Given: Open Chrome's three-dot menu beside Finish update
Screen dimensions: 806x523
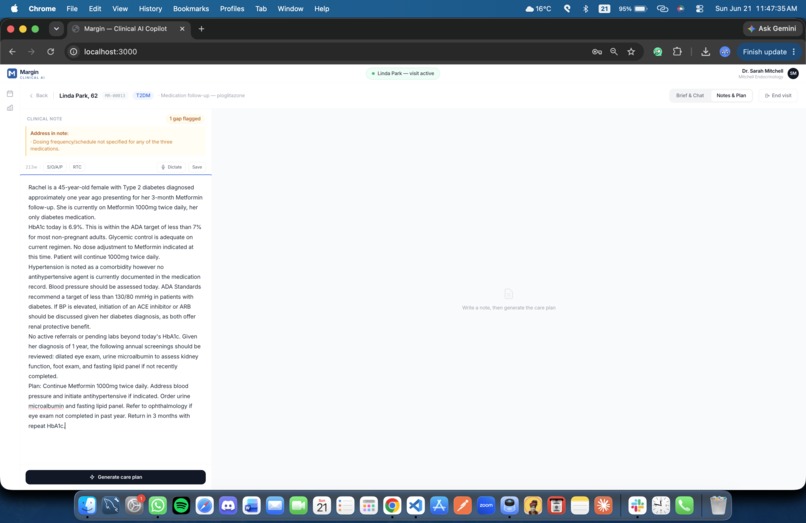Looking at the screenshot, I should pyautogui.click(x=794, y=52).
